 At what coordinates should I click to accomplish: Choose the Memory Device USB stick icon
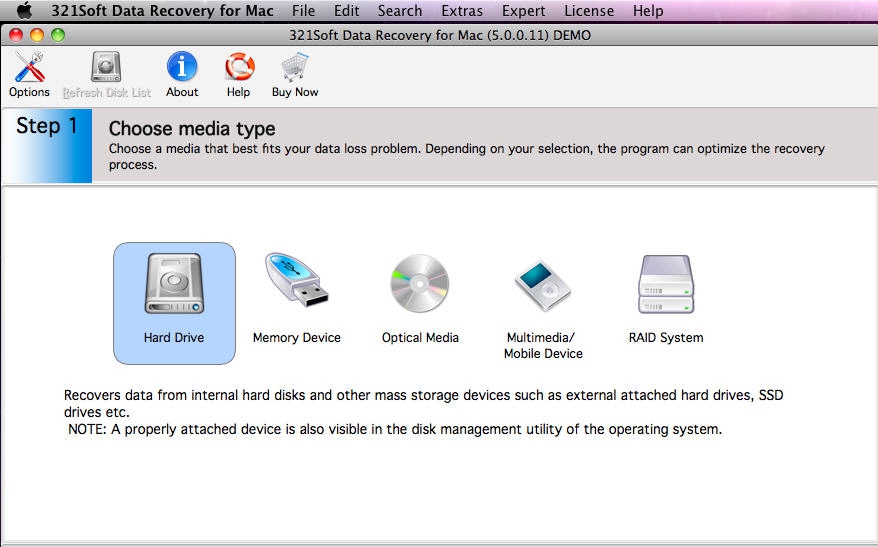(x=297, y=280)
